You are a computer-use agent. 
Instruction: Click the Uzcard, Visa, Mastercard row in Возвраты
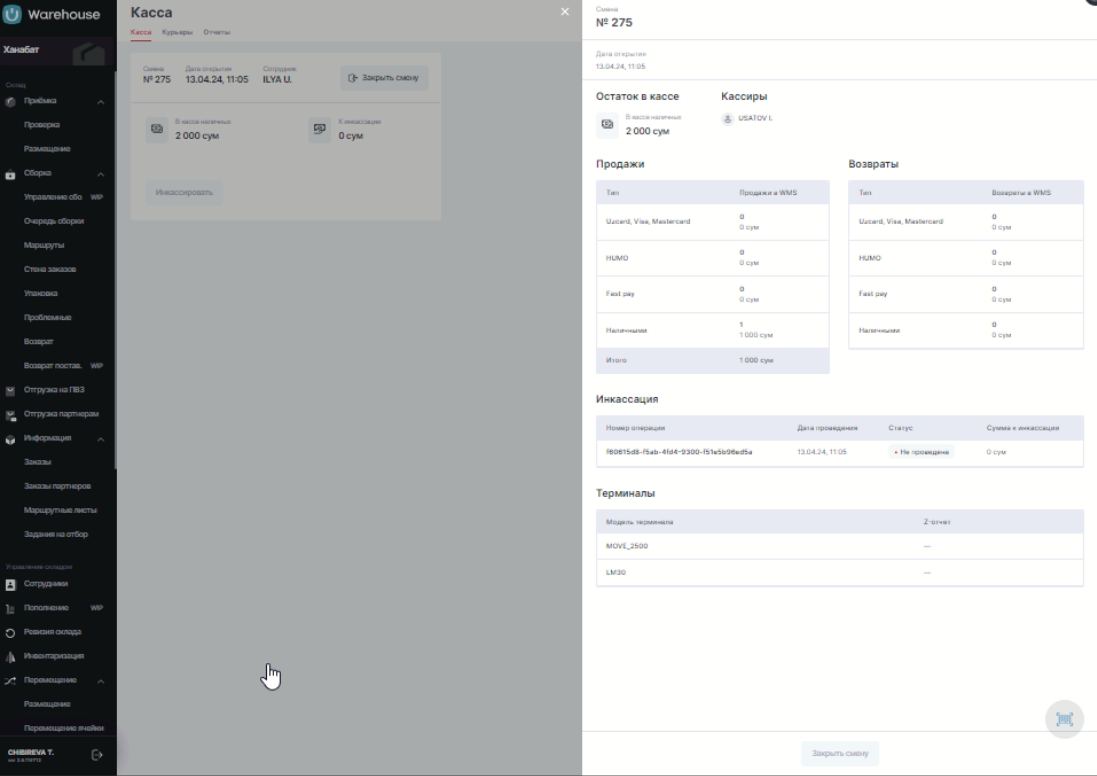coord(965,222)
